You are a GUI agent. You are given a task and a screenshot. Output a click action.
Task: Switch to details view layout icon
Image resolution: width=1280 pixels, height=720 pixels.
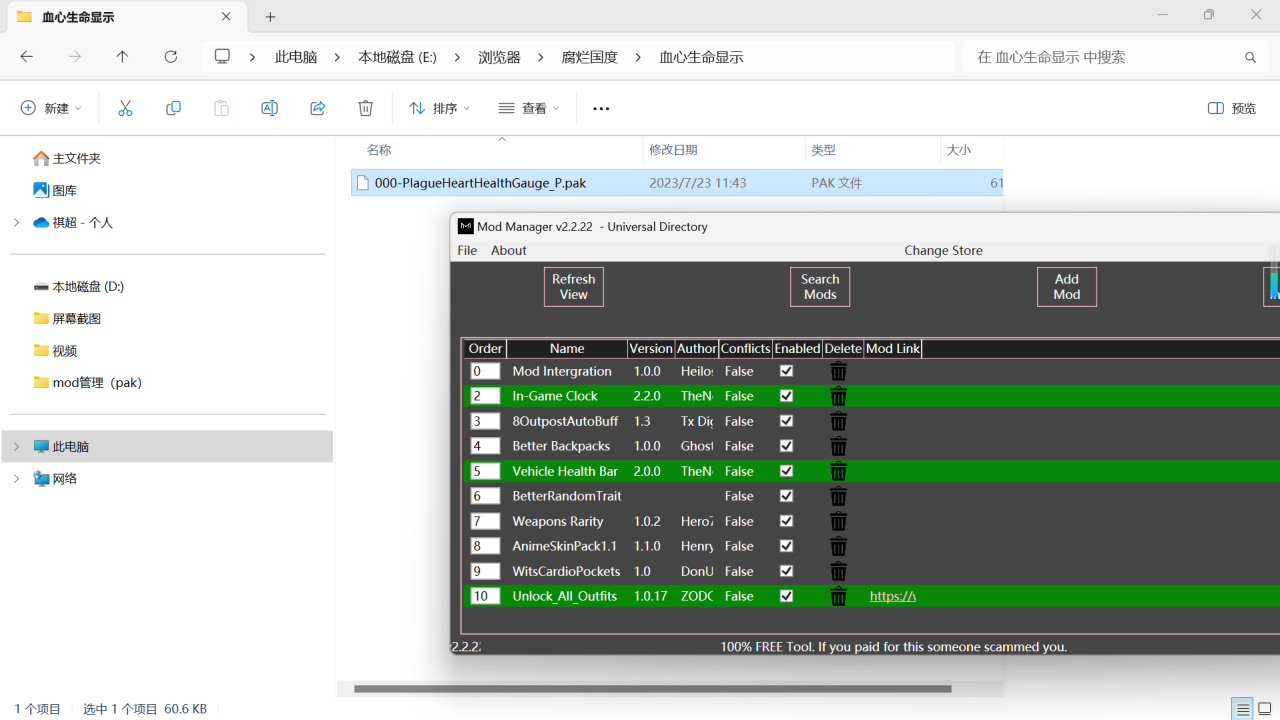tap(1243, 709)
